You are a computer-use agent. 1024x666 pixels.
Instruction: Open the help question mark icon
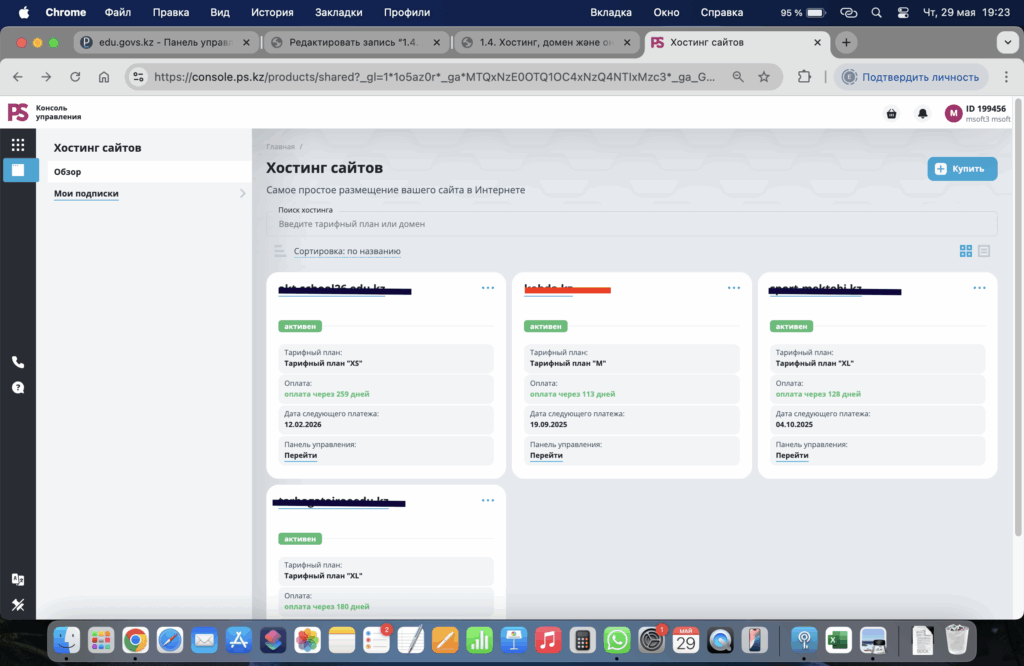(18, 388)
